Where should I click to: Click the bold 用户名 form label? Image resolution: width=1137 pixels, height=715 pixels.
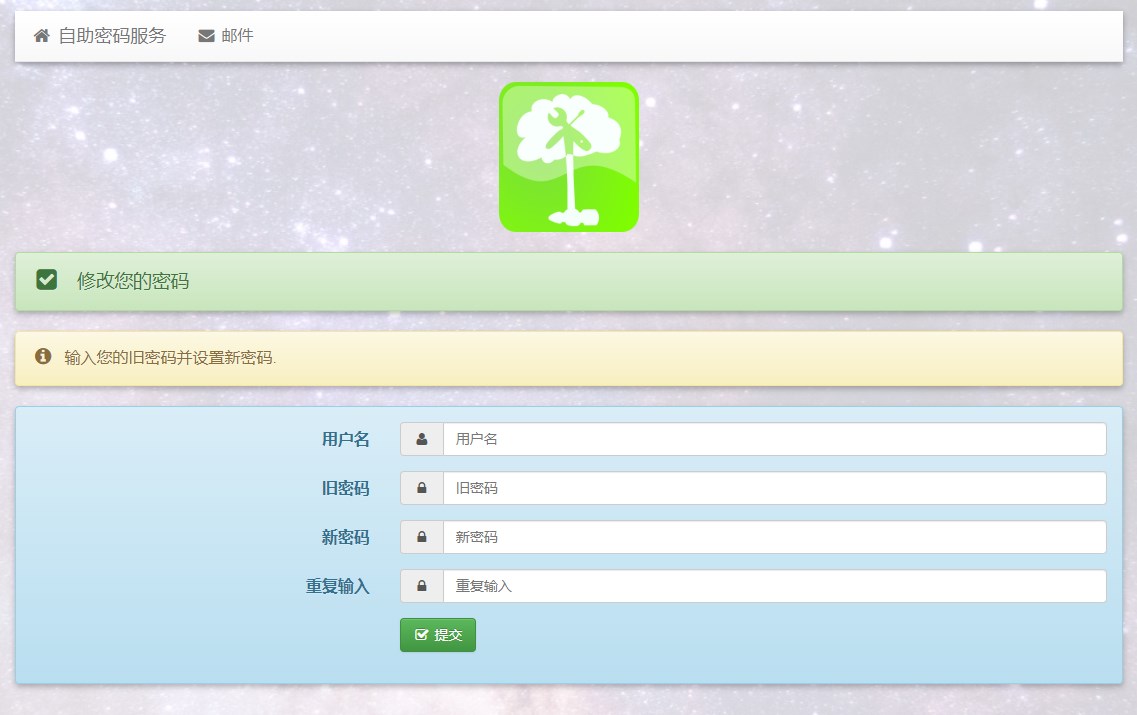pyautogui.click(x=345, y=439)
